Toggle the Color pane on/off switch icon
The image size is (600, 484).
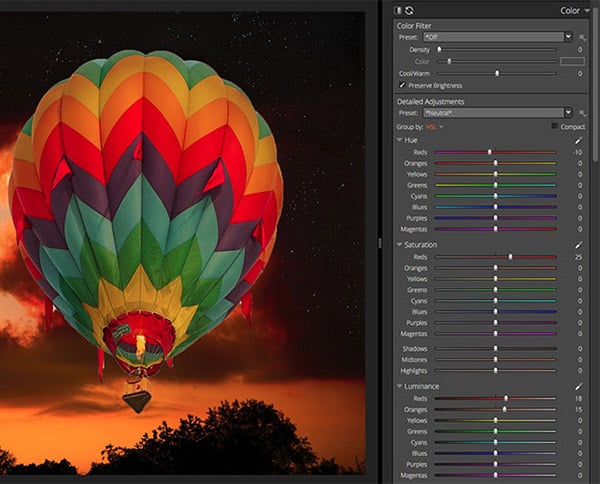pyautogui.click(x=398, y=10)
